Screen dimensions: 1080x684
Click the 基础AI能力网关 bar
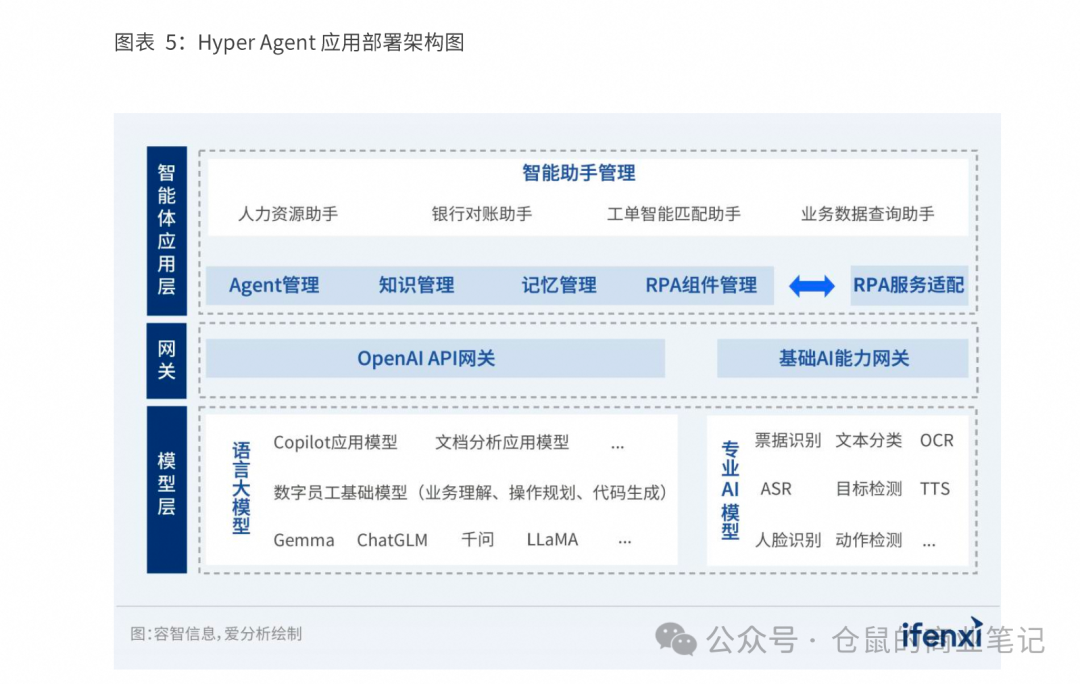[842, 358]
